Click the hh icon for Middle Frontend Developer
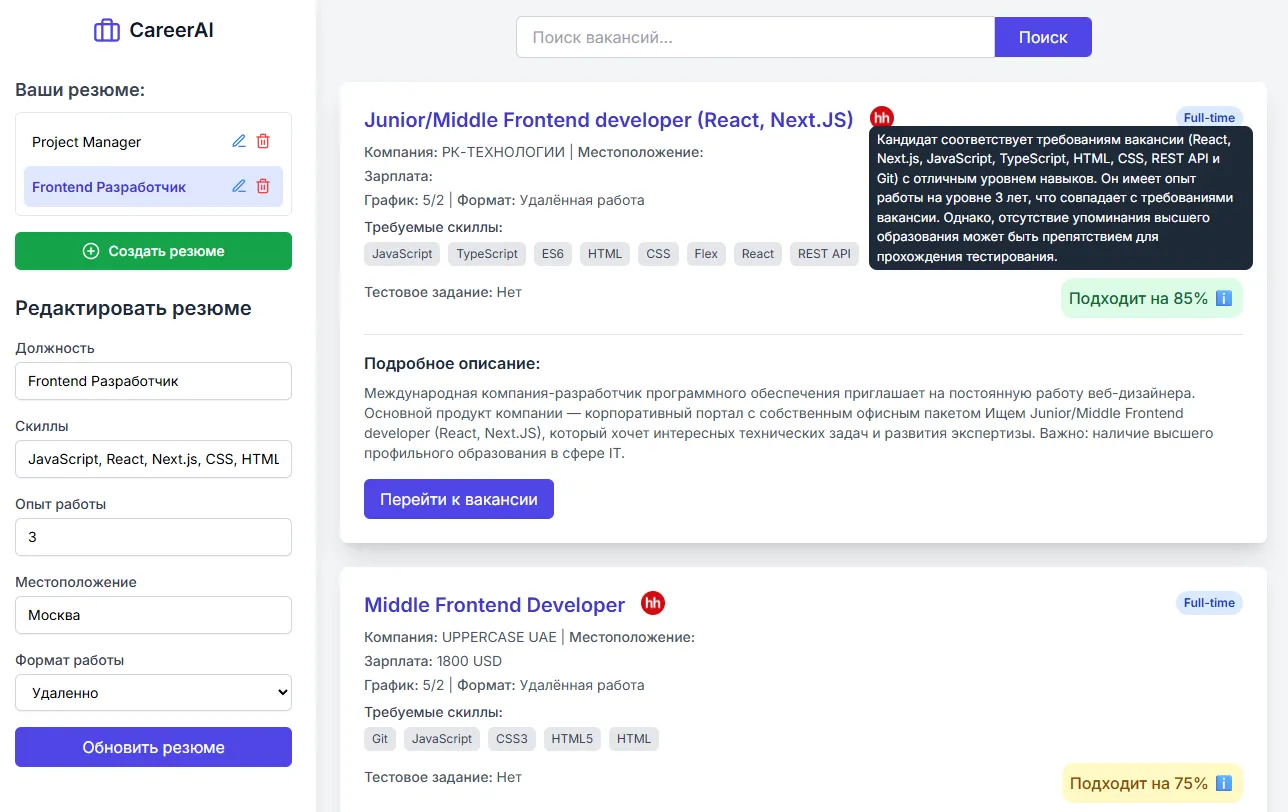 coord(653,603)
